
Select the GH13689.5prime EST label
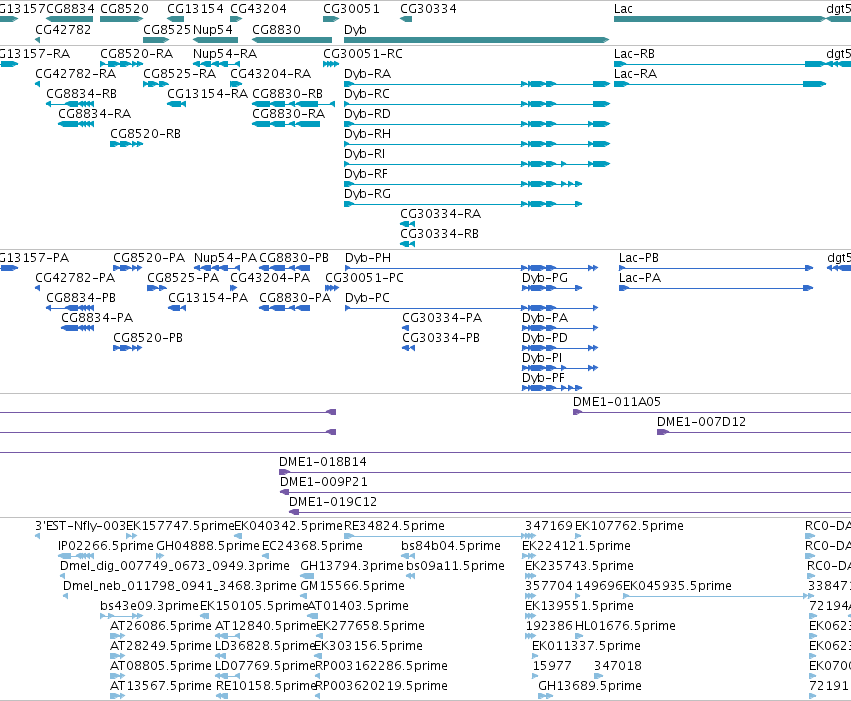[x=590, y=686]
